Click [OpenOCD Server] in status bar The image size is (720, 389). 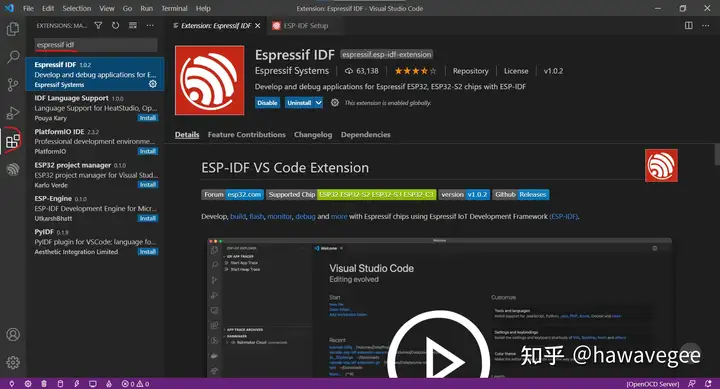tap(652, 383)
